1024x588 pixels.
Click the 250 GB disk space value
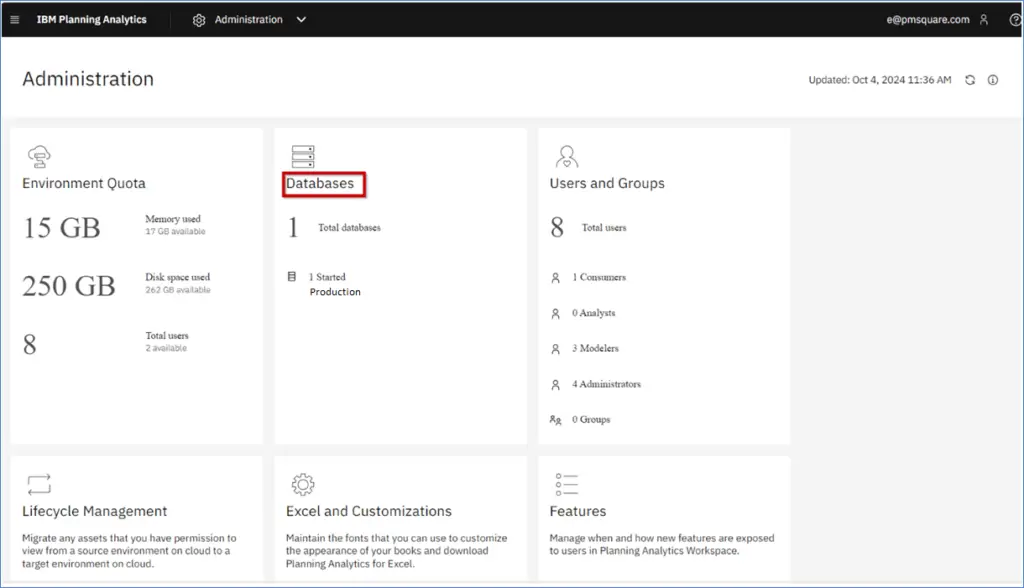point(69,286)
